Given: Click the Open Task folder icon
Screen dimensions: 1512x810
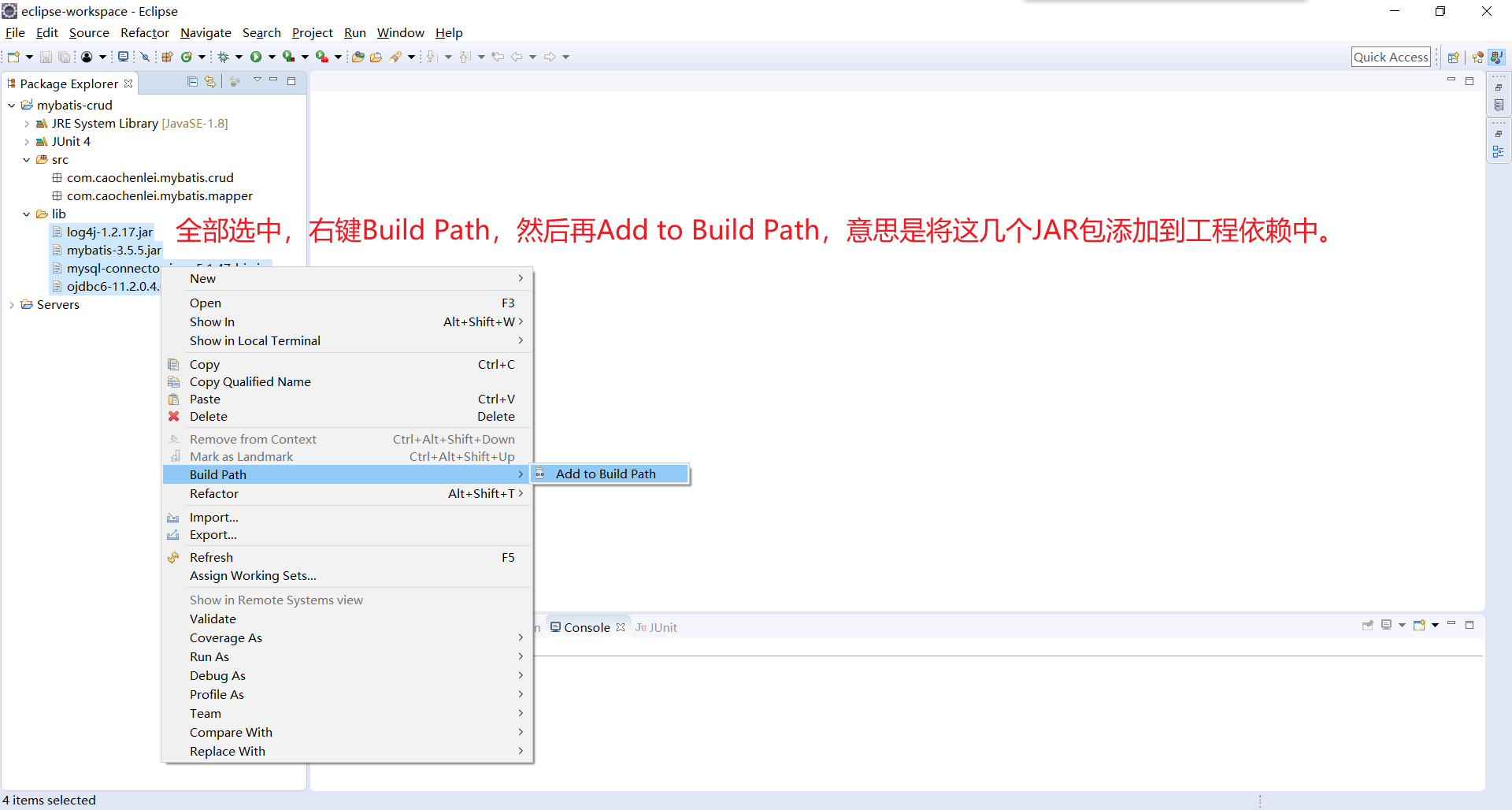Looking at the screenshot, I should [x=376, y=57].
